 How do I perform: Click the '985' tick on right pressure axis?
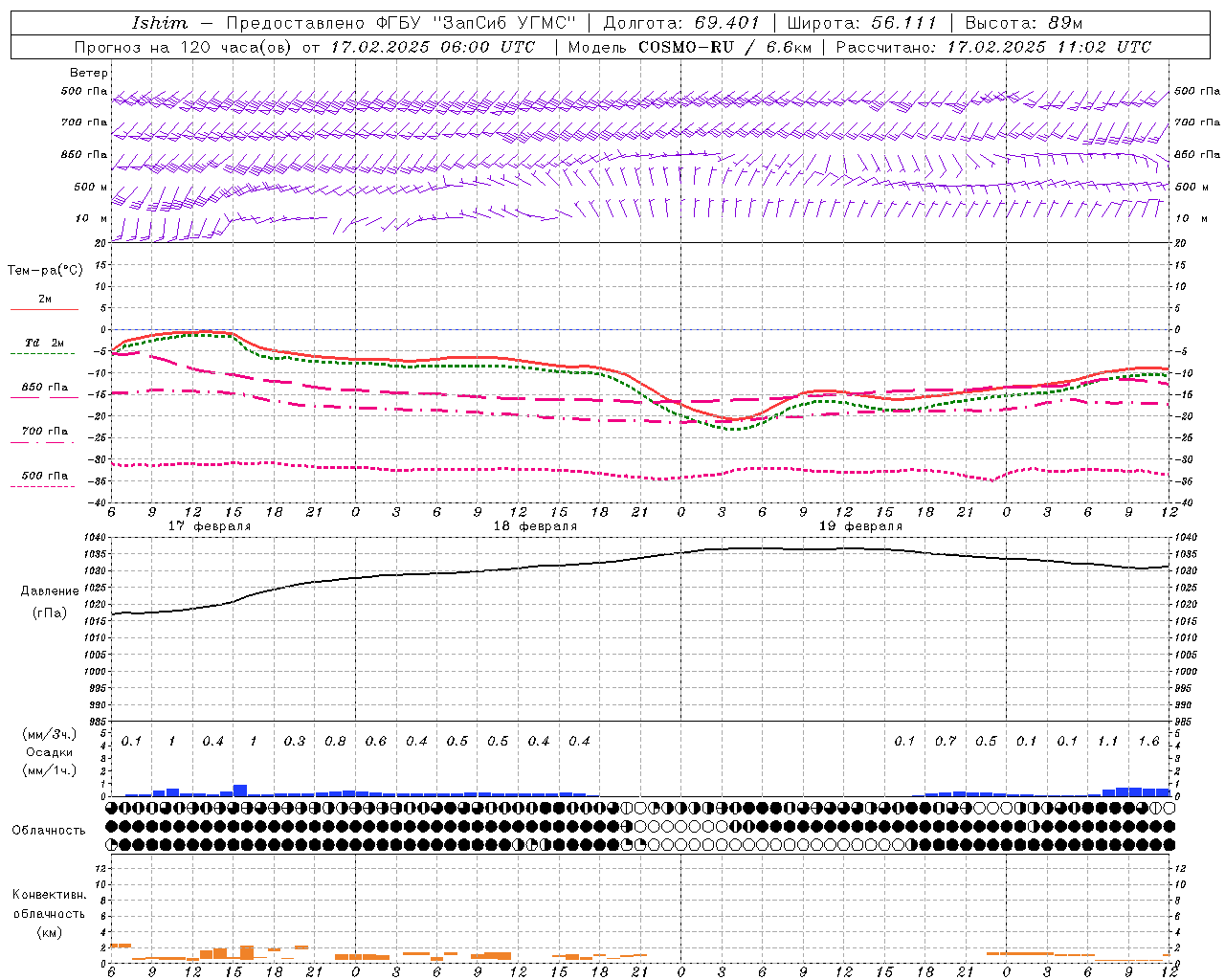pos(1185,722)
